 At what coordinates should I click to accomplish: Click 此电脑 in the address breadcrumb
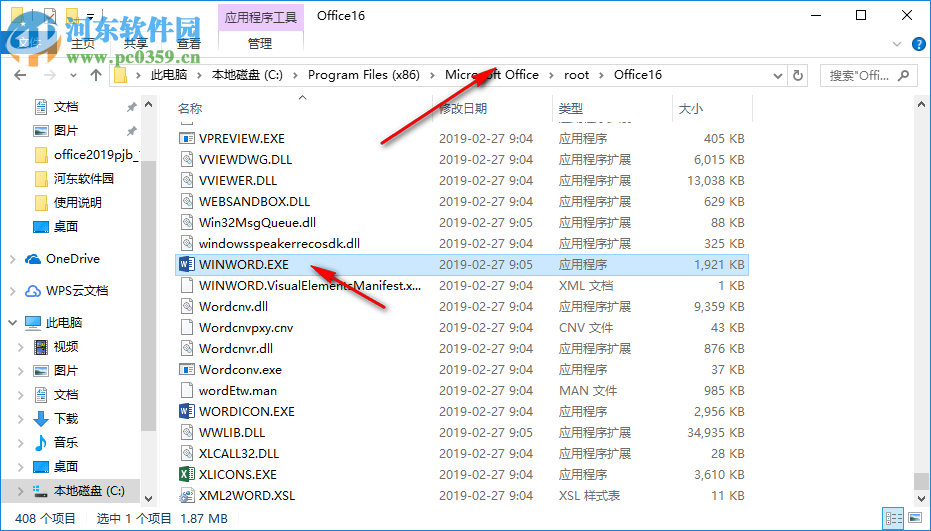coord(169,75)
